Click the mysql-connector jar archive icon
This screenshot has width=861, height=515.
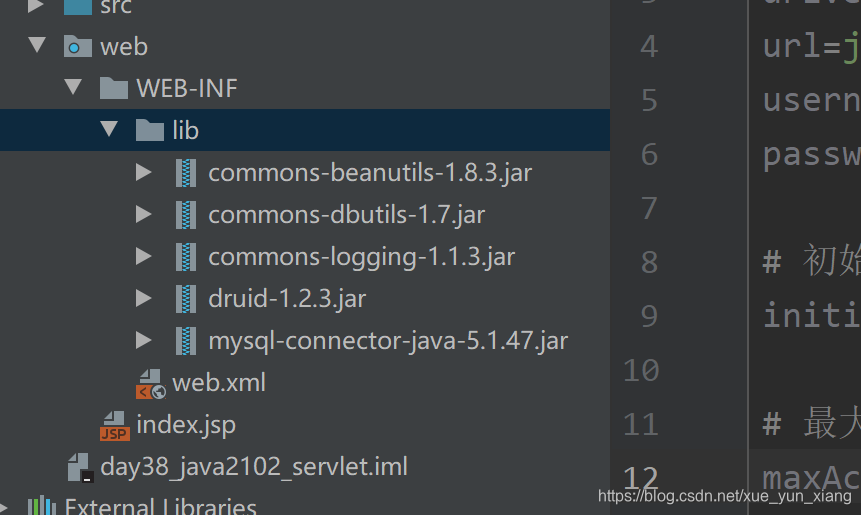[x=186, y=340]
